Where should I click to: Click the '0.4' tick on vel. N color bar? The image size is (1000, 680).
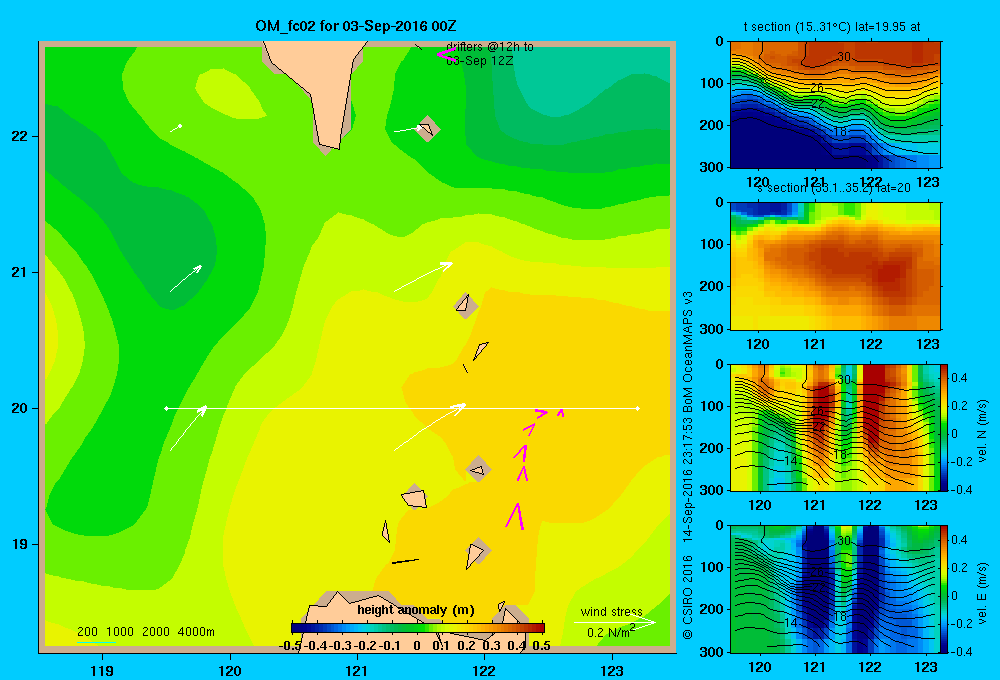point(959,378)
